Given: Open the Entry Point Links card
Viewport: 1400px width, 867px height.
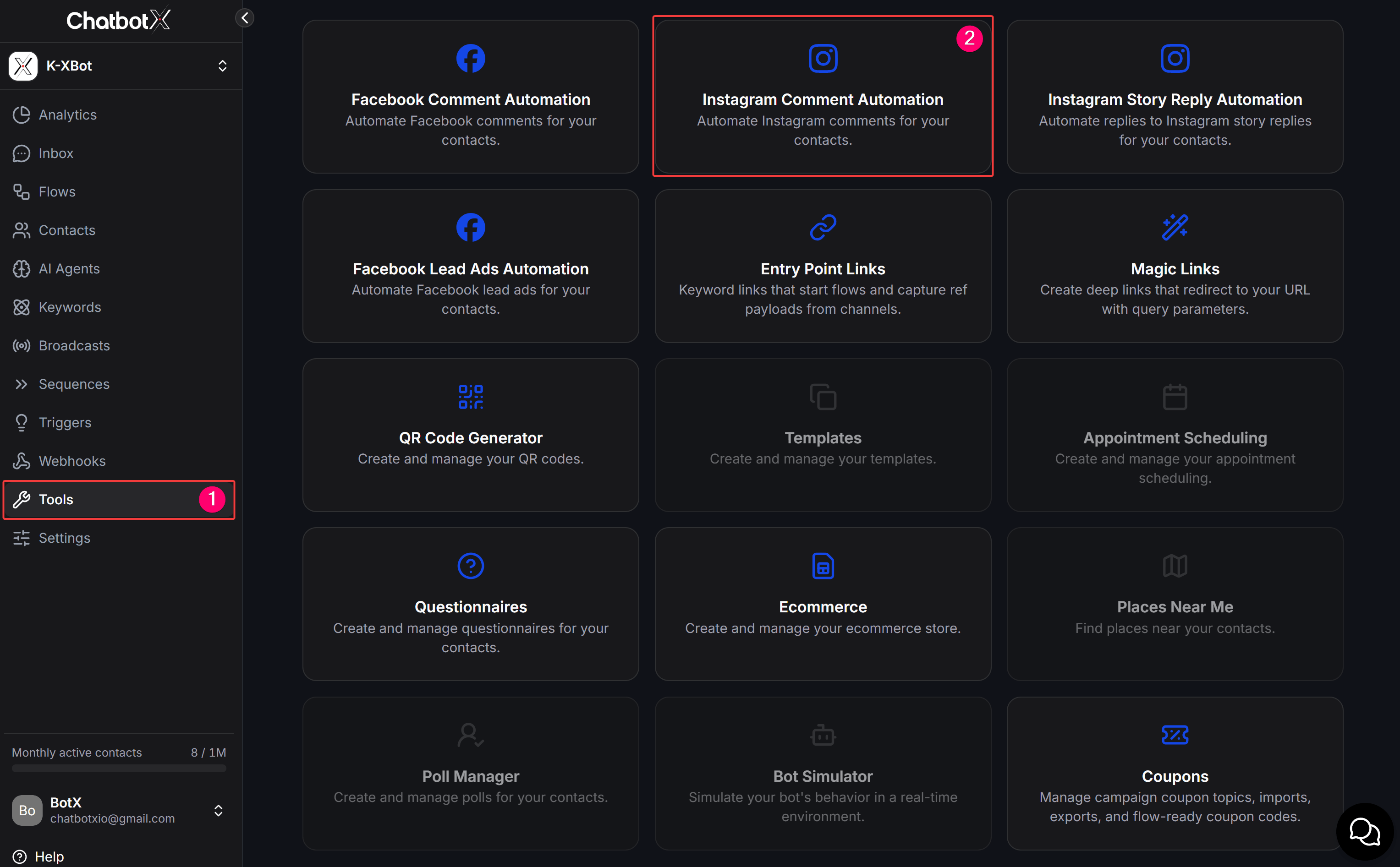Looking at the screenshot, I should click(823, 266).
